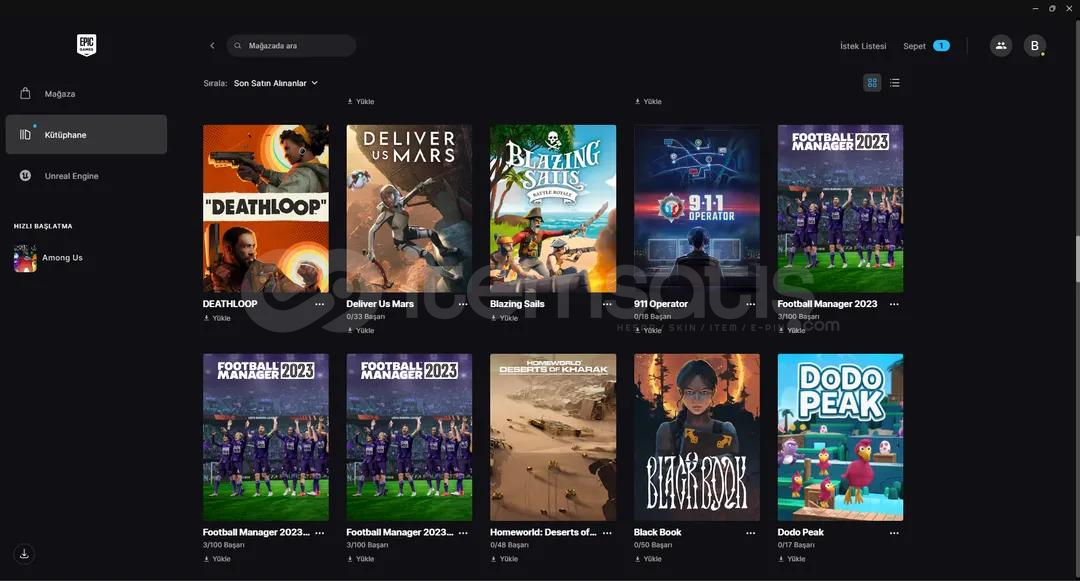Click Yükle under 911 Operator
The height and width of the screenshot is (581, 1080).
click(x=648, y=330)
